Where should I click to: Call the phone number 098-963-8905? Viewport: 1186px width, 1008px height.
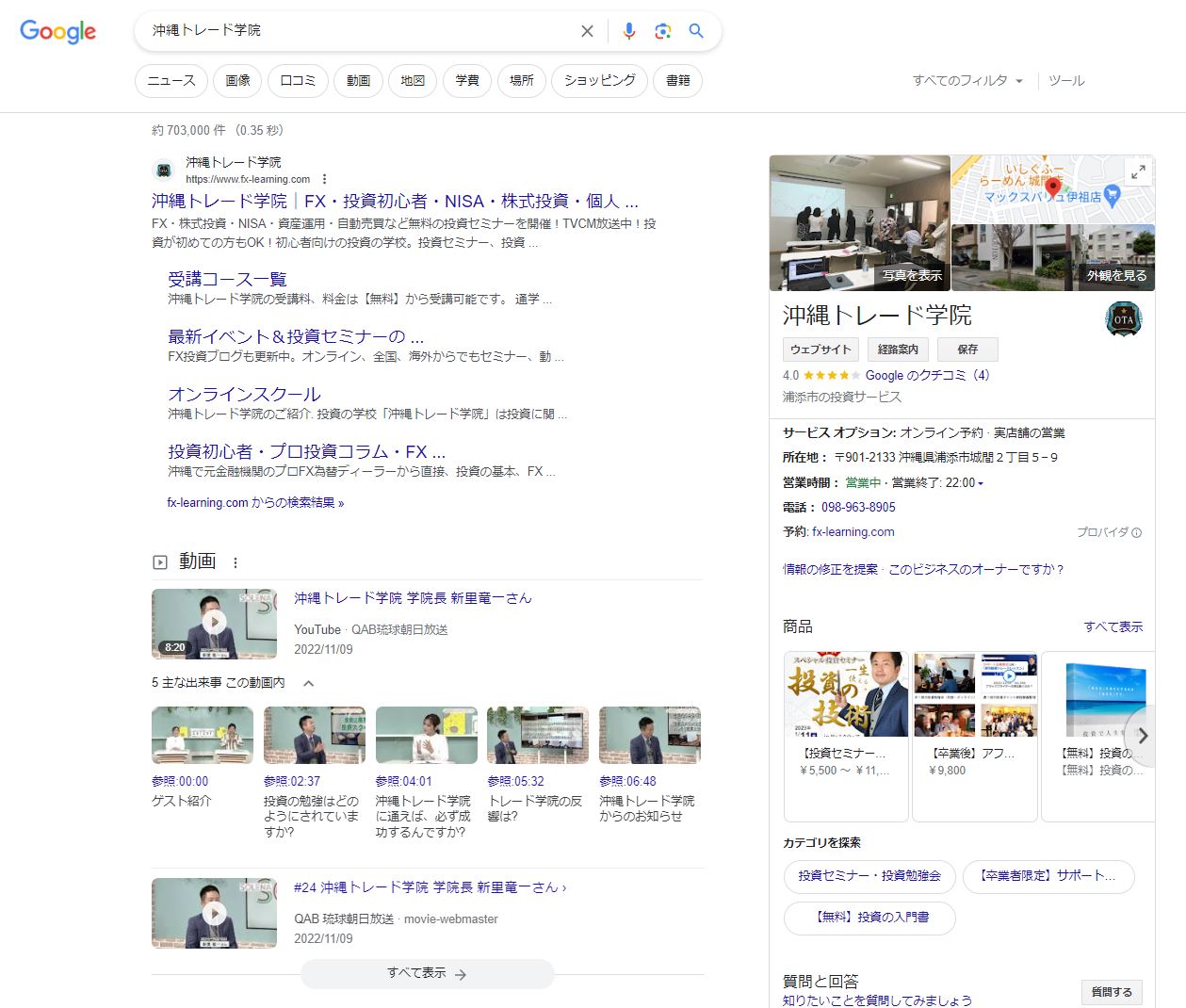pos(858,507)
